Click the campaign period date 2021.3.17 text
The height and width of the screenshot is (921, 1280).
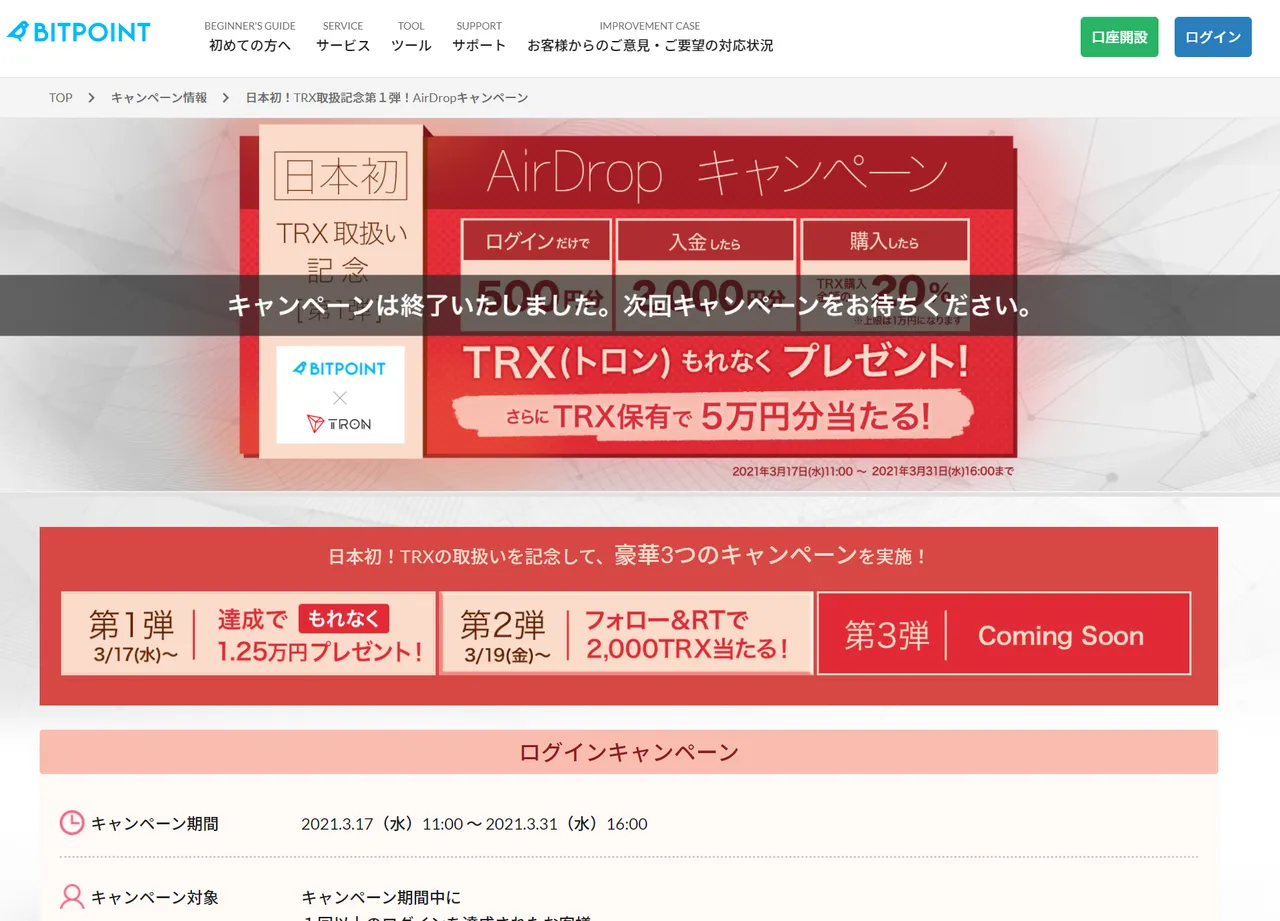click(474, 824)
